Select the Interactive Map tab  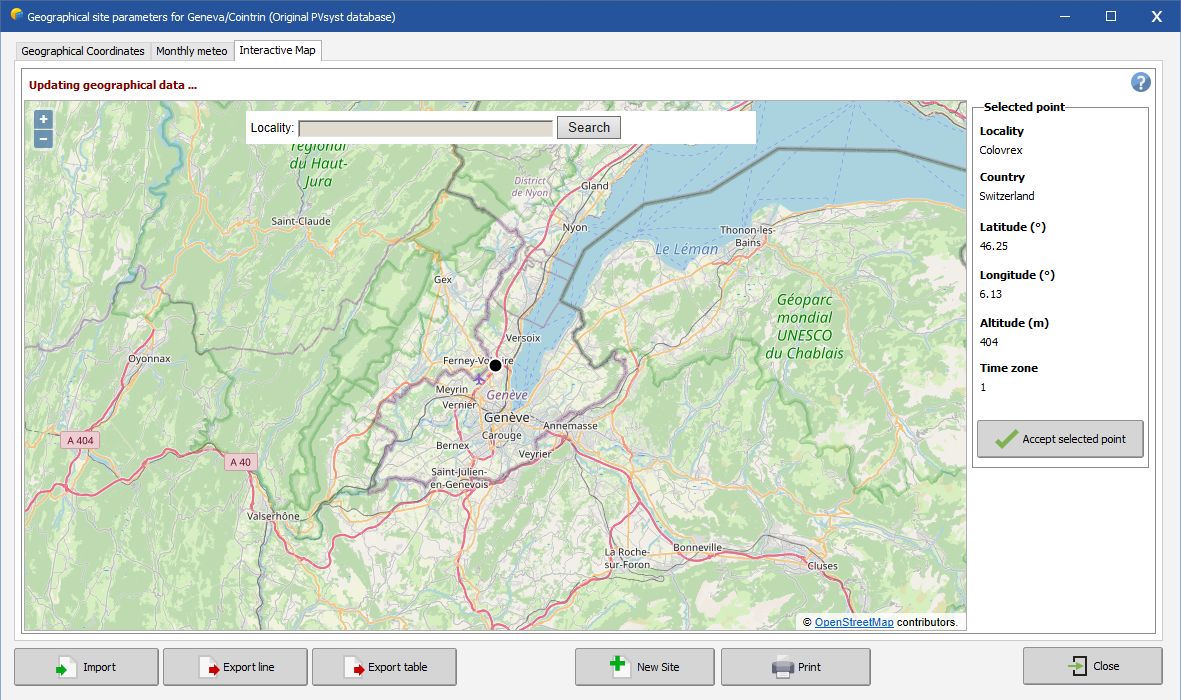click(277, 51)
